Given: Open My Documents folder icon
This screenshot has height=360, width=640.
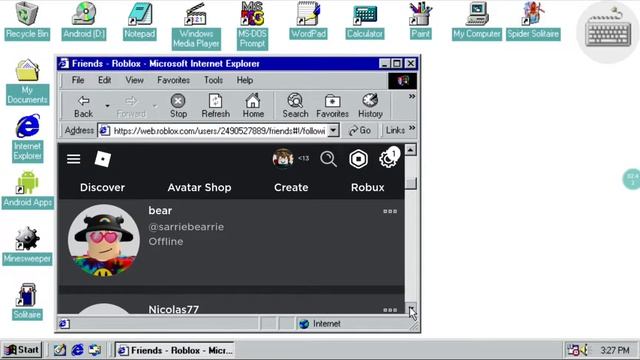Looking at the screenshot, I should click(27, 82).
